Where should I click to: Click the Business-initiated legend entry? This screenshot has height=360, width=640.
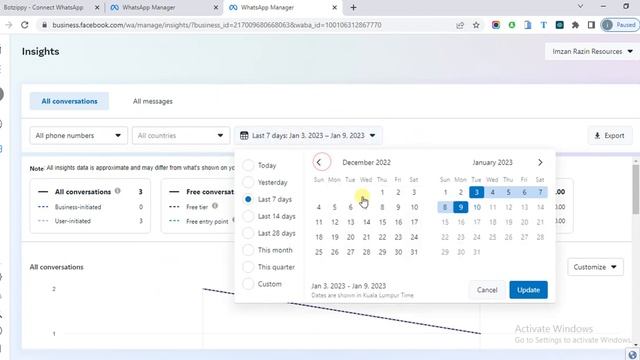pos(78,207)
